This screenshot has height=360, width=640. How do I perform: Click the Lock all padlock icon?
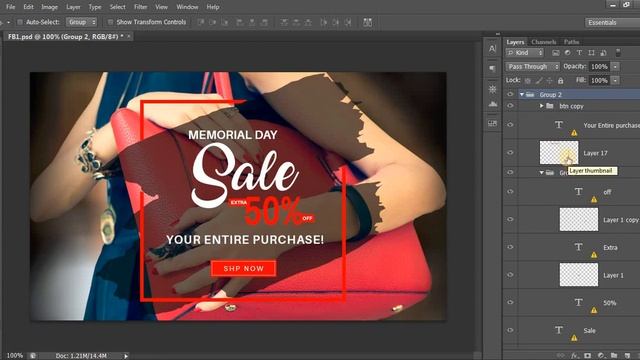tap(560, 81)
